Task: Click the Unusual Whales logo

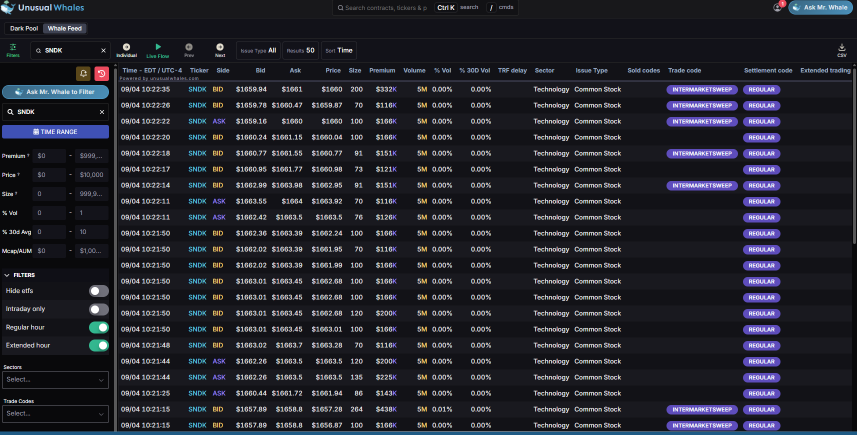Action: 43,8
